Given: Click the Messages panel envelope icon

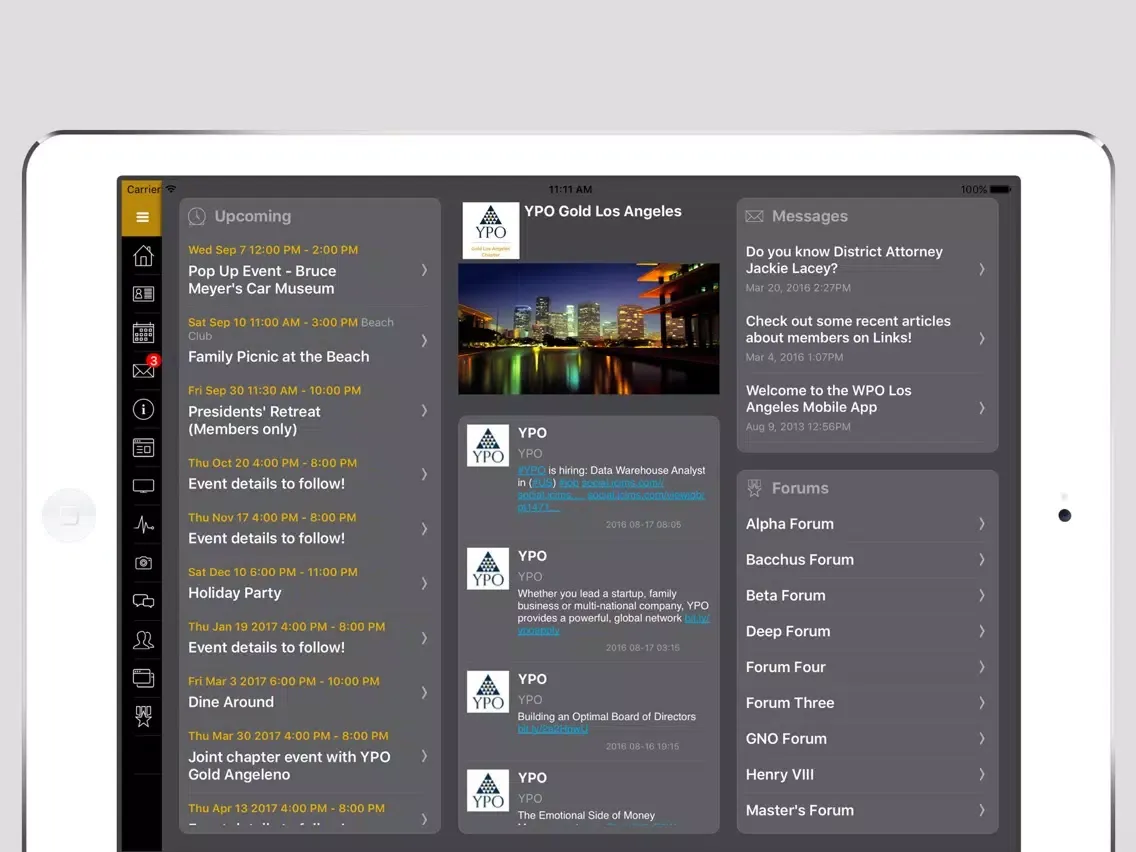Looking at the screenshot, I should point(754,216).
